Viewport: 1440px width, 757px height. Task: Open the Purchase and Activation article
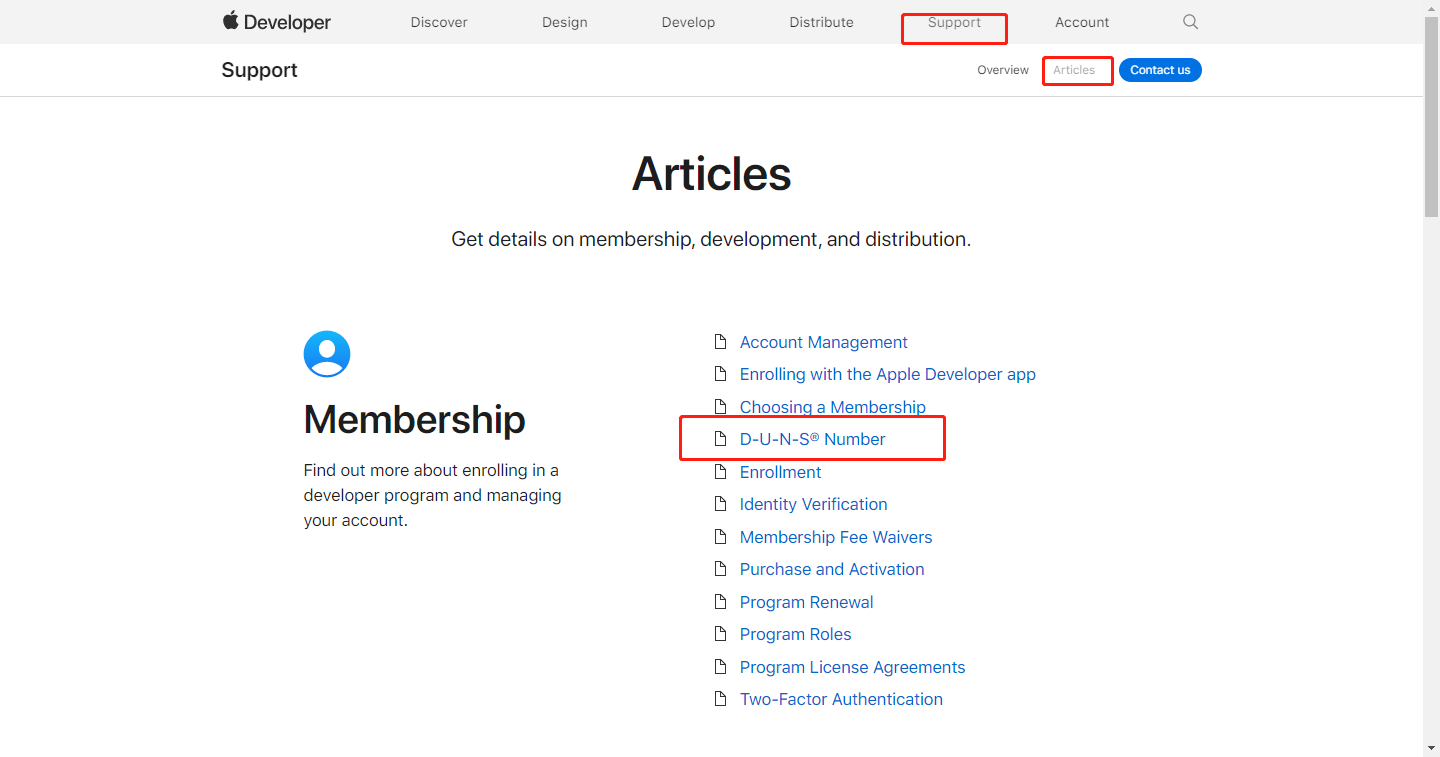[x=832, y=569]
